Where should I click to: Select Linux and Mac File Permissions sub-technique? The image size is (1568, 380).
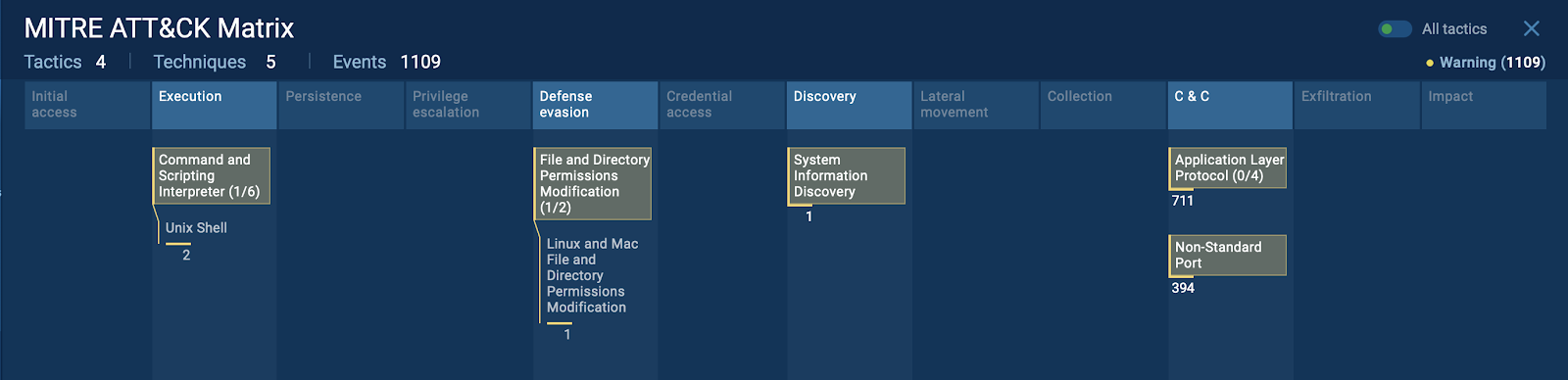[592, 275]
